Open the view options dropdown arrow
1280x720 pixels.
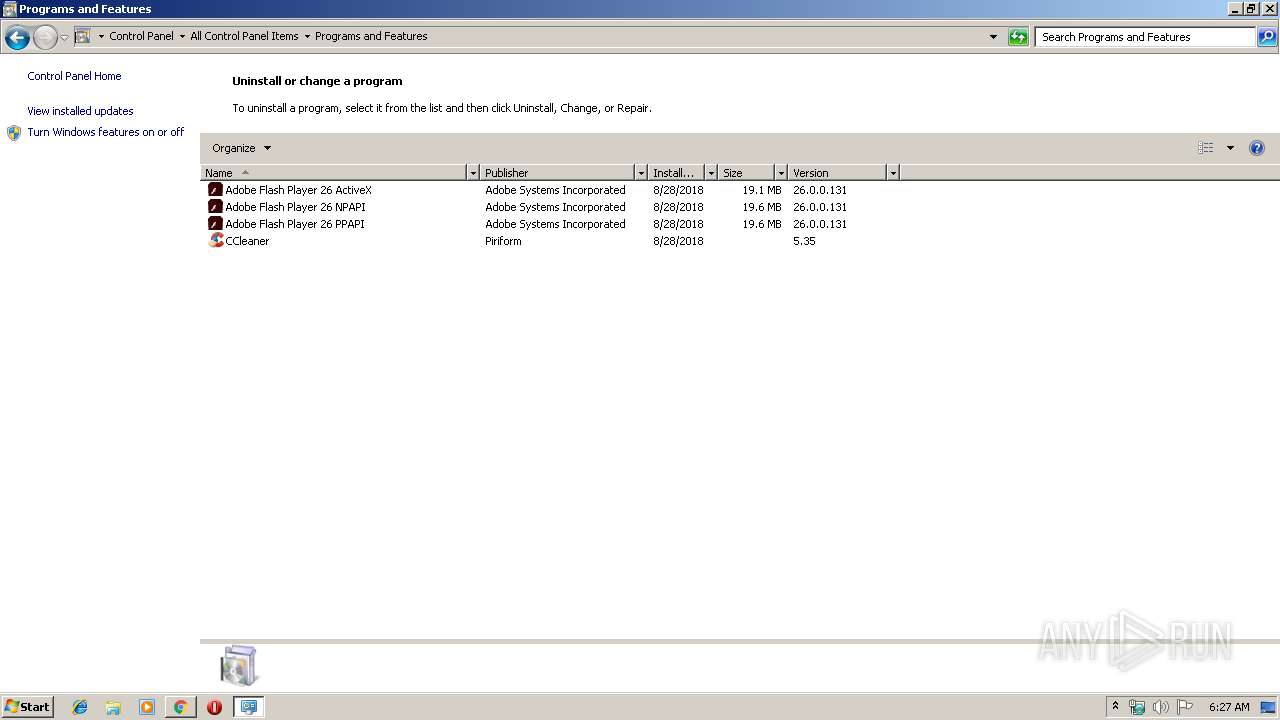pos(1230,148)
